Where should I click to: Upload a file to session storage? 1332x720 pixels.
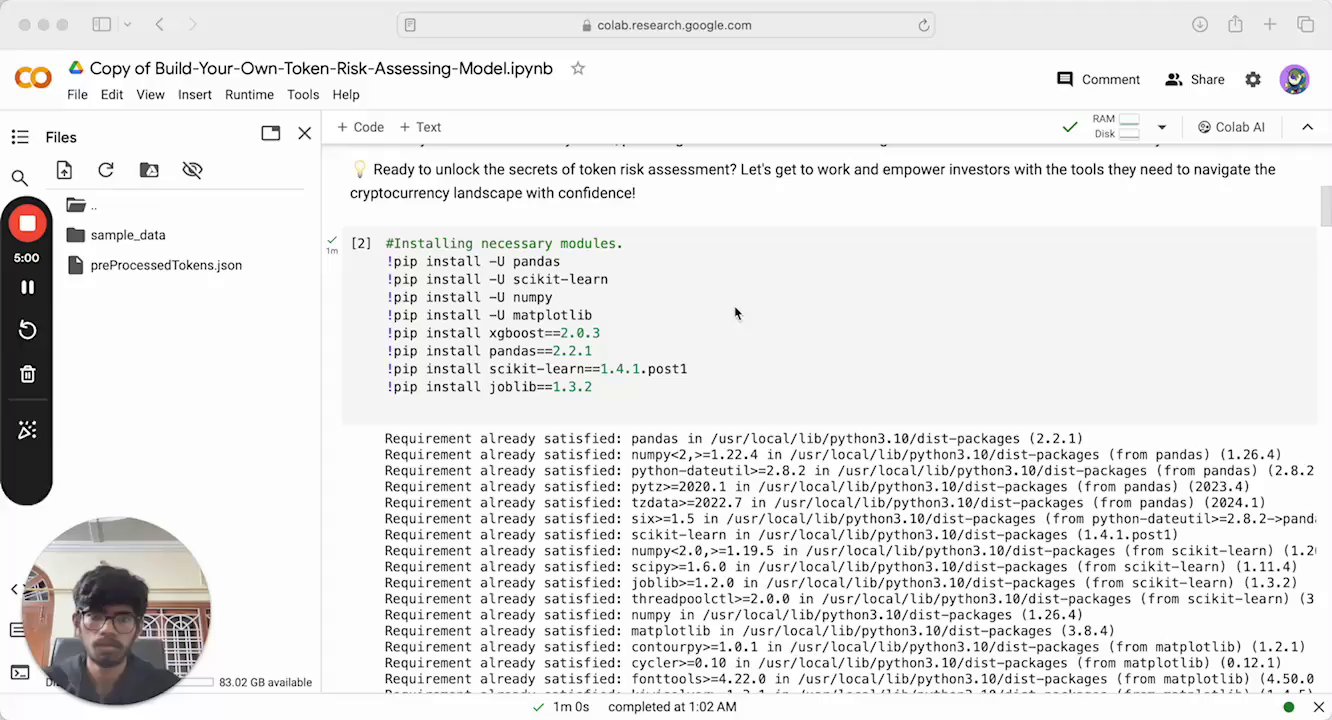tap(64, 170)
